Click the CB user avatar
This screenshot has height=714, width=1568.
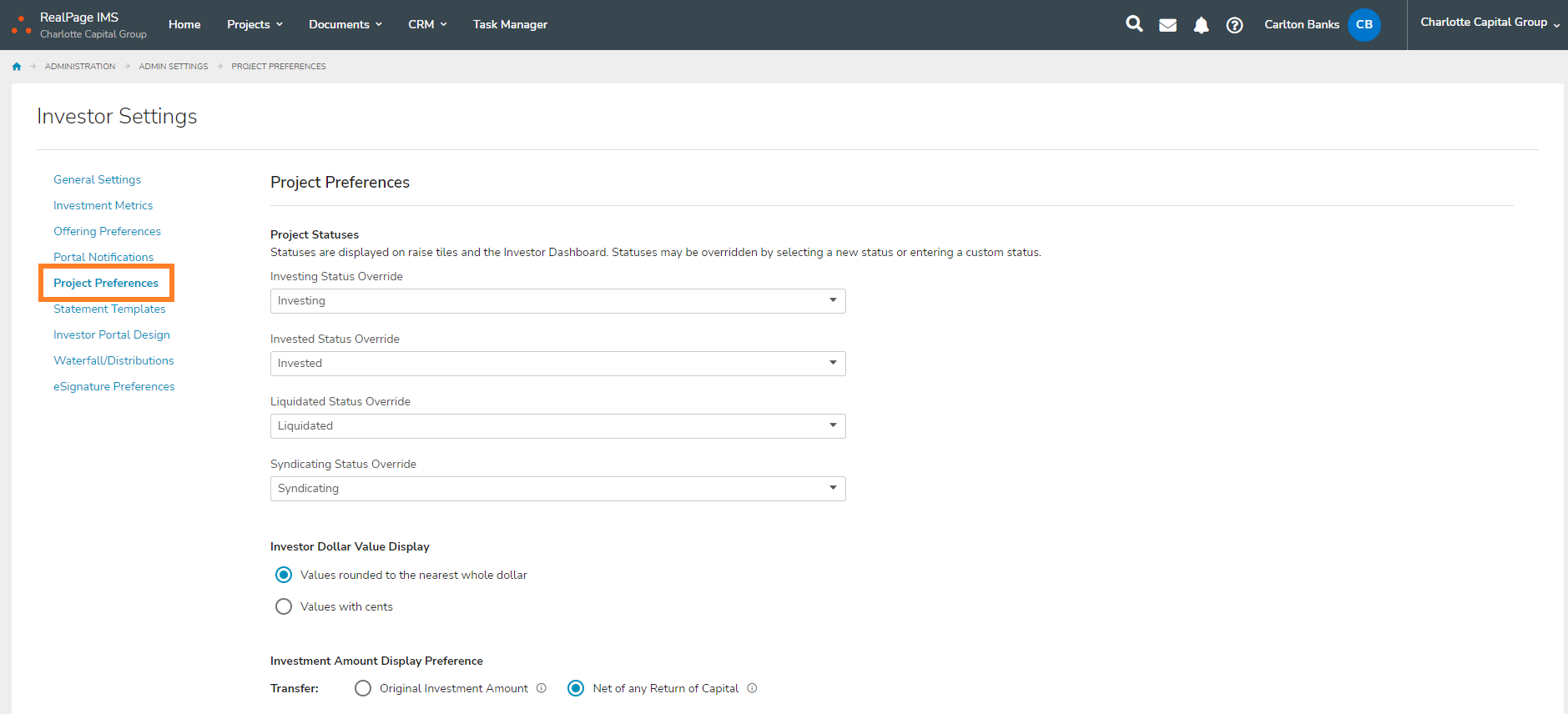coord(1364,25)
